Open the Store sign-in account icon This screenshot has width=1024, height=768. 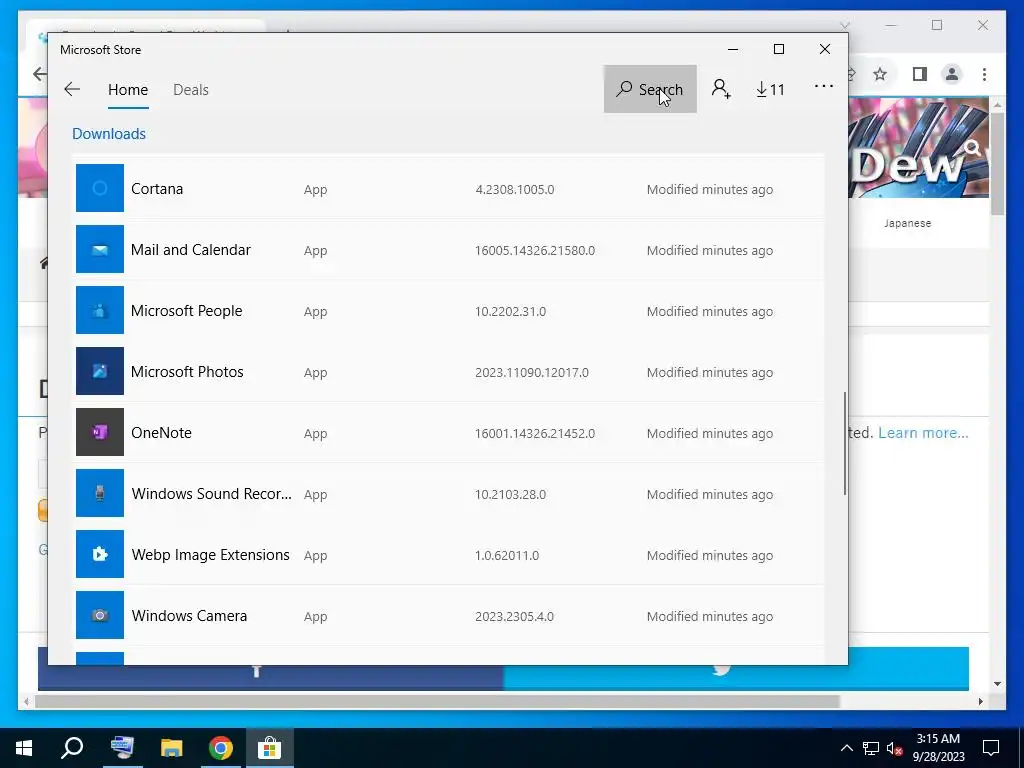tap(721, 89)
